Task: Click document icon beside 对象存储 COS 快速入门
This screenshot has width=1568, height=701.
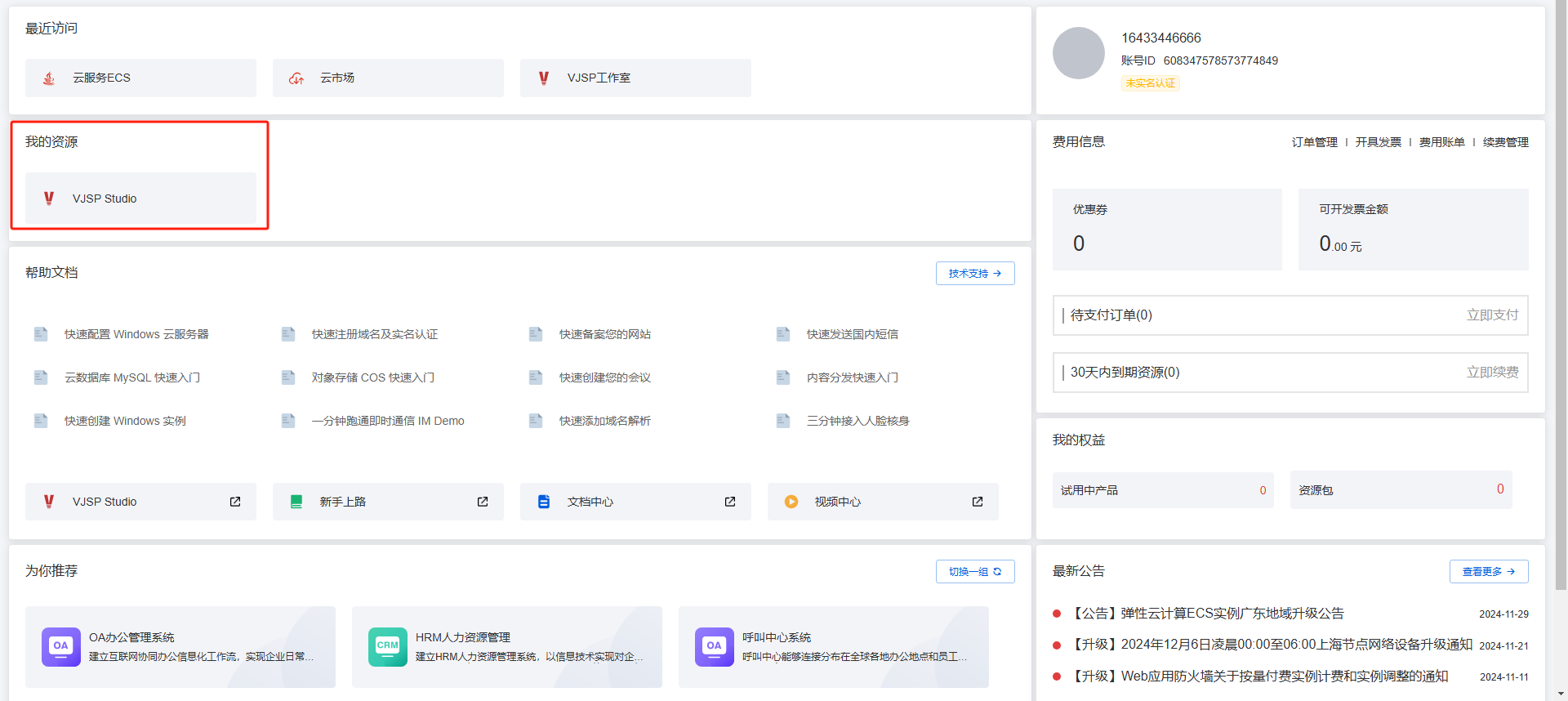Action: tap(288, 377)
